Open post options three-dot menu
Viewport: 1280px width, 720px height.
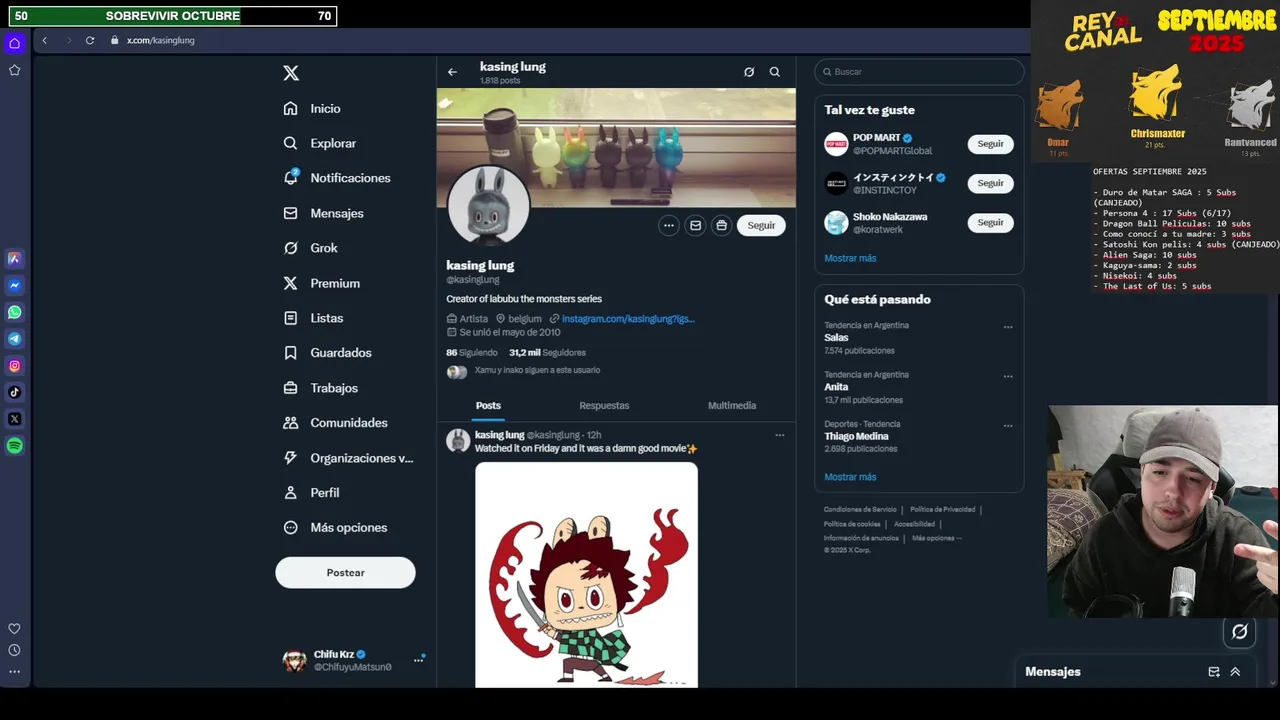click(780, 435)
